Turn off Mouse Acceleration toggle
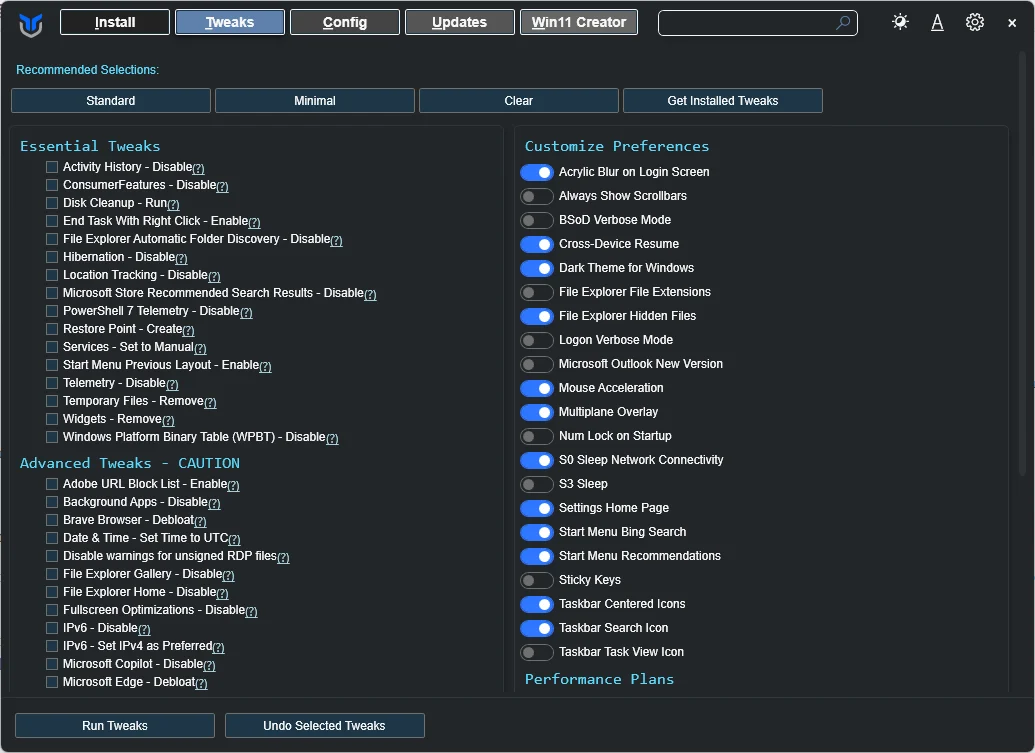 [537, 388]
